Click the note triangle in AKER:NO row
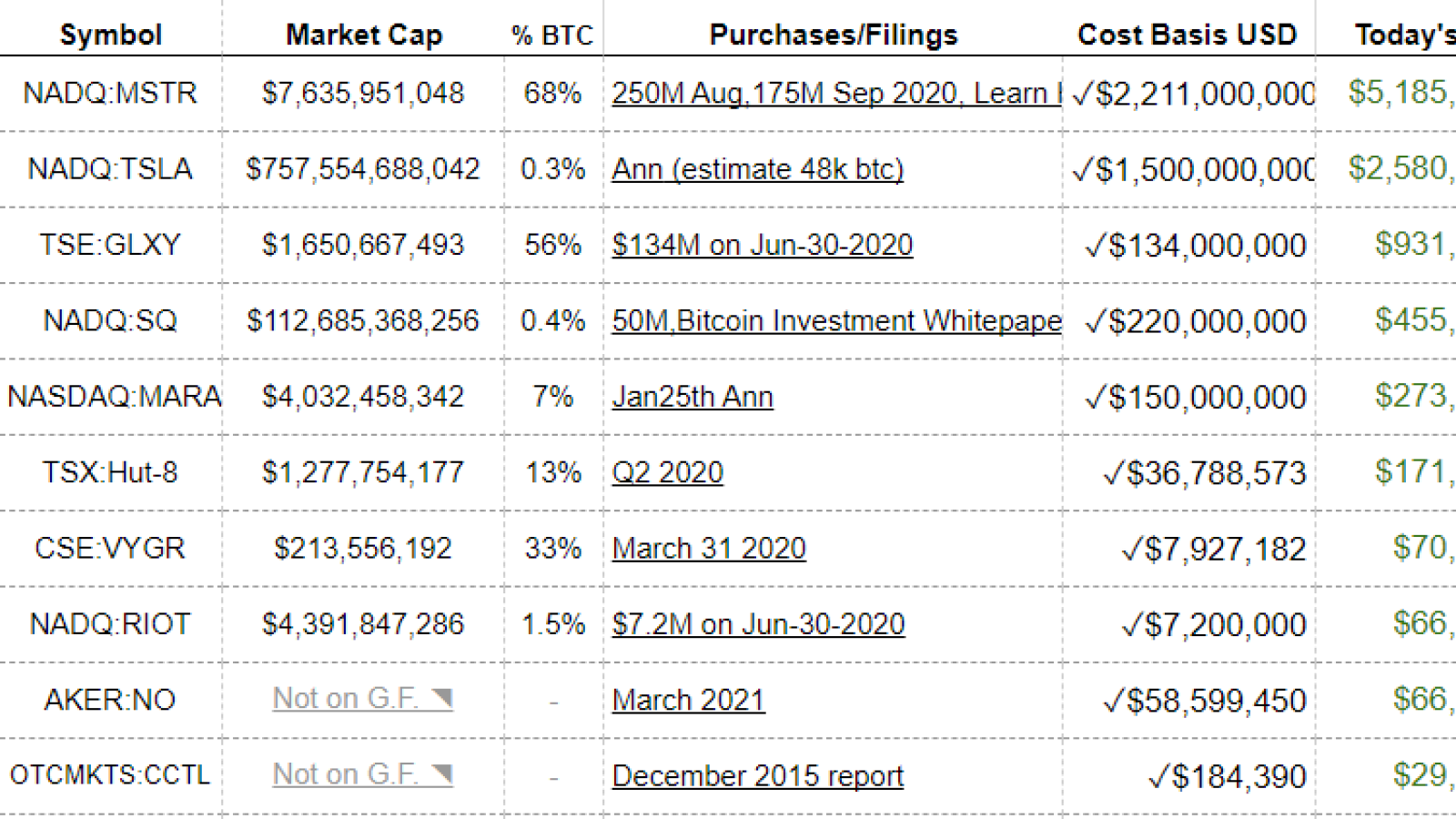The image size is (1456, 819). [442, 698]
